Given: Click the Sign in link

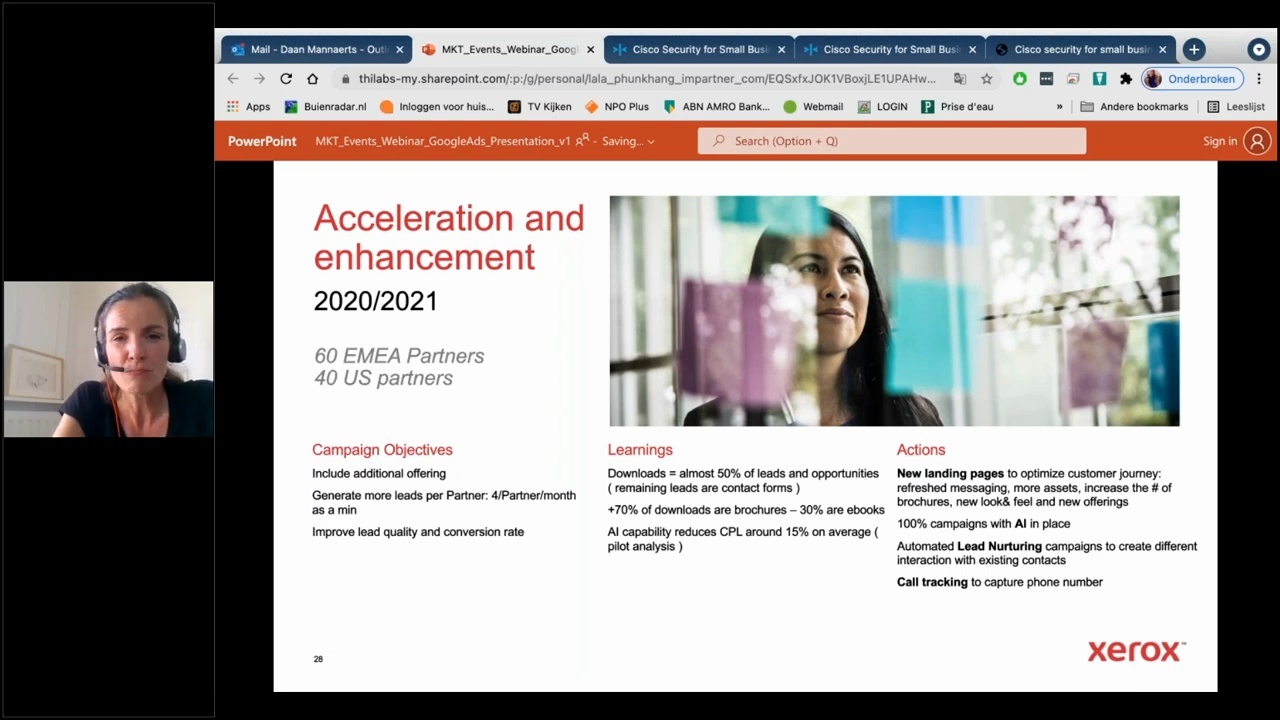Looking at the screenshot, I should pyautogui.click(x=1221, y=141).
